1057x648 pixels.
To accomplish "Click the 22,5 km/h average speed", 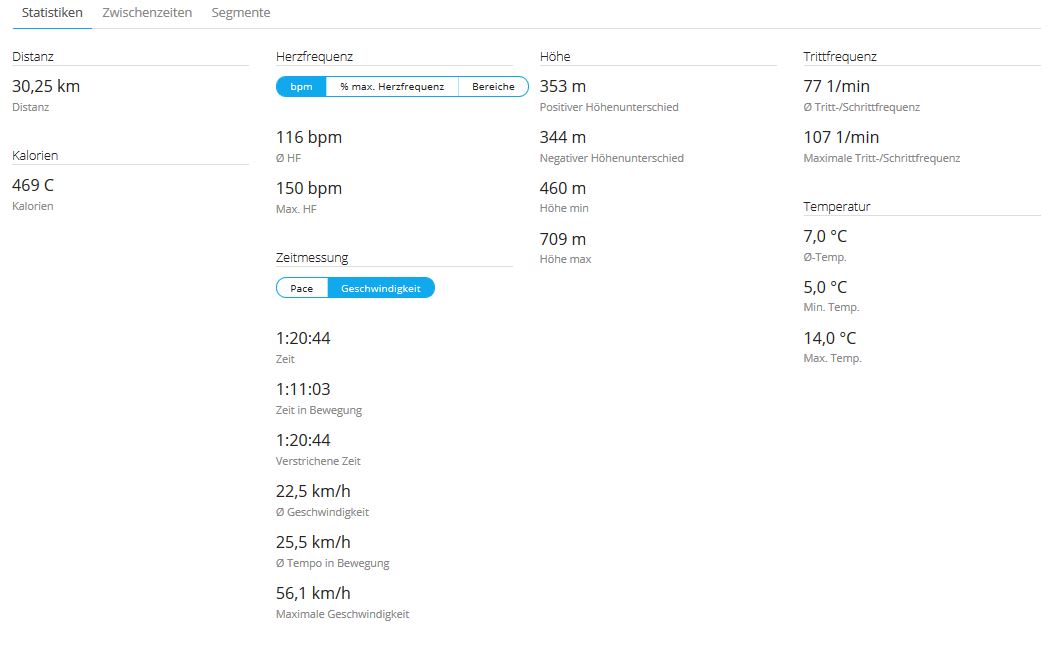I will pos(313,491).
